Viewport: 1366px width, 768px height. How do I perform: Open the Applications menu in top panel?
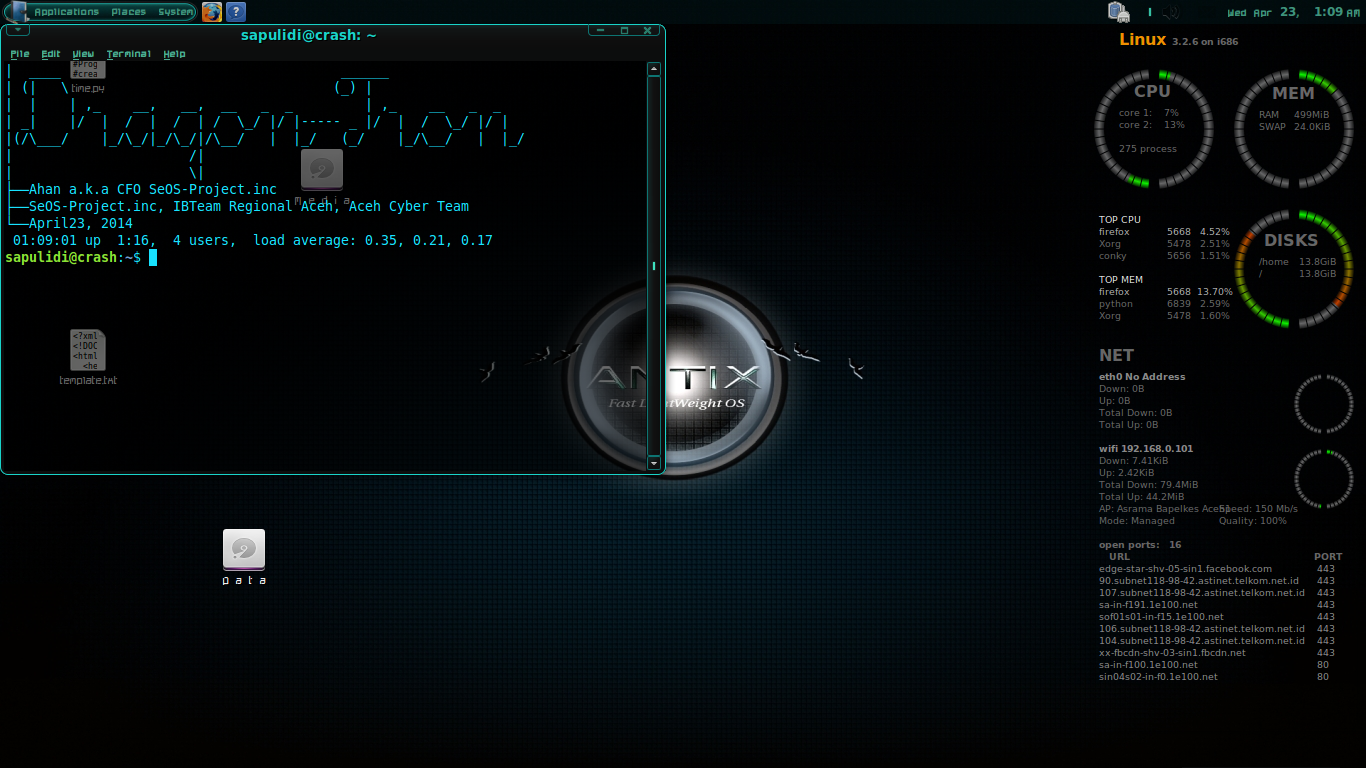coord(66,12)
